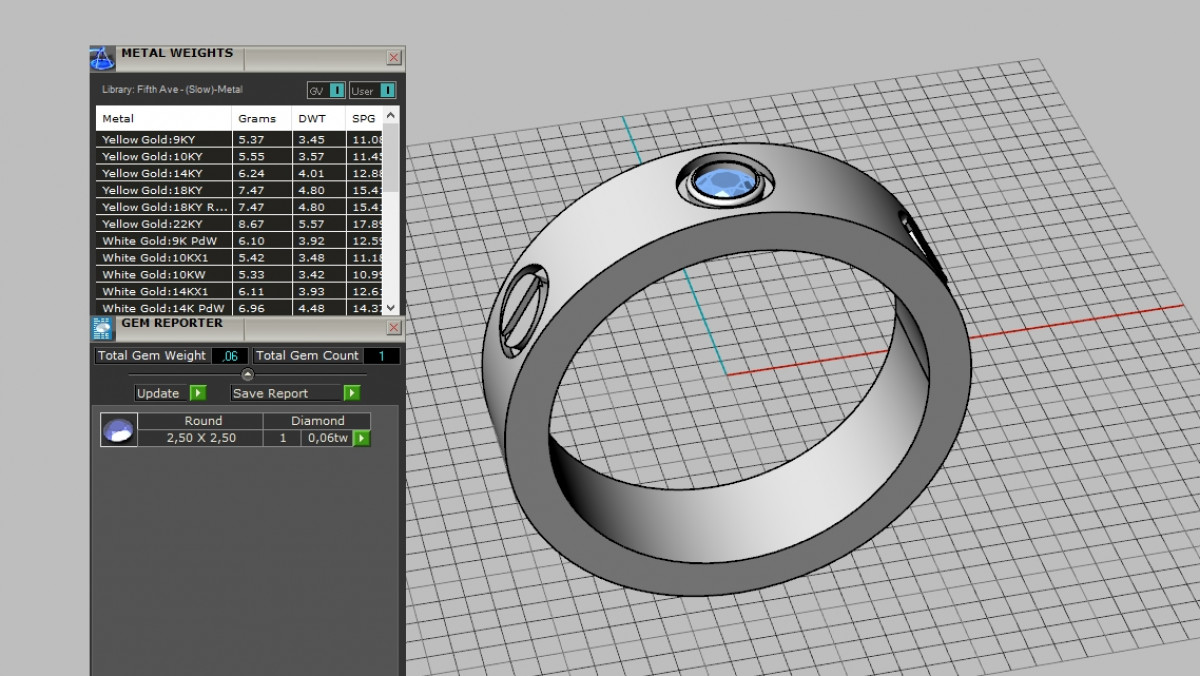Toggle the GV library switch

(337, 90)
